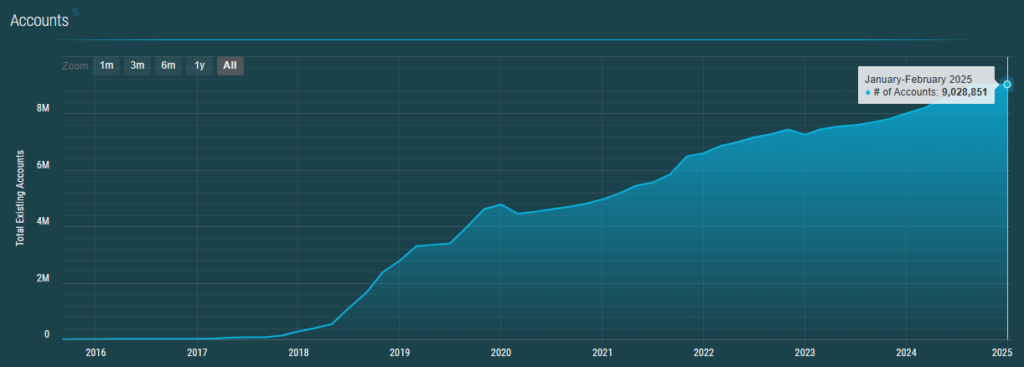Image resolution: width=1024 pixels, height=367 pixels.
Task: Click the 2016 x-axis label
Action: pos(95,353)
